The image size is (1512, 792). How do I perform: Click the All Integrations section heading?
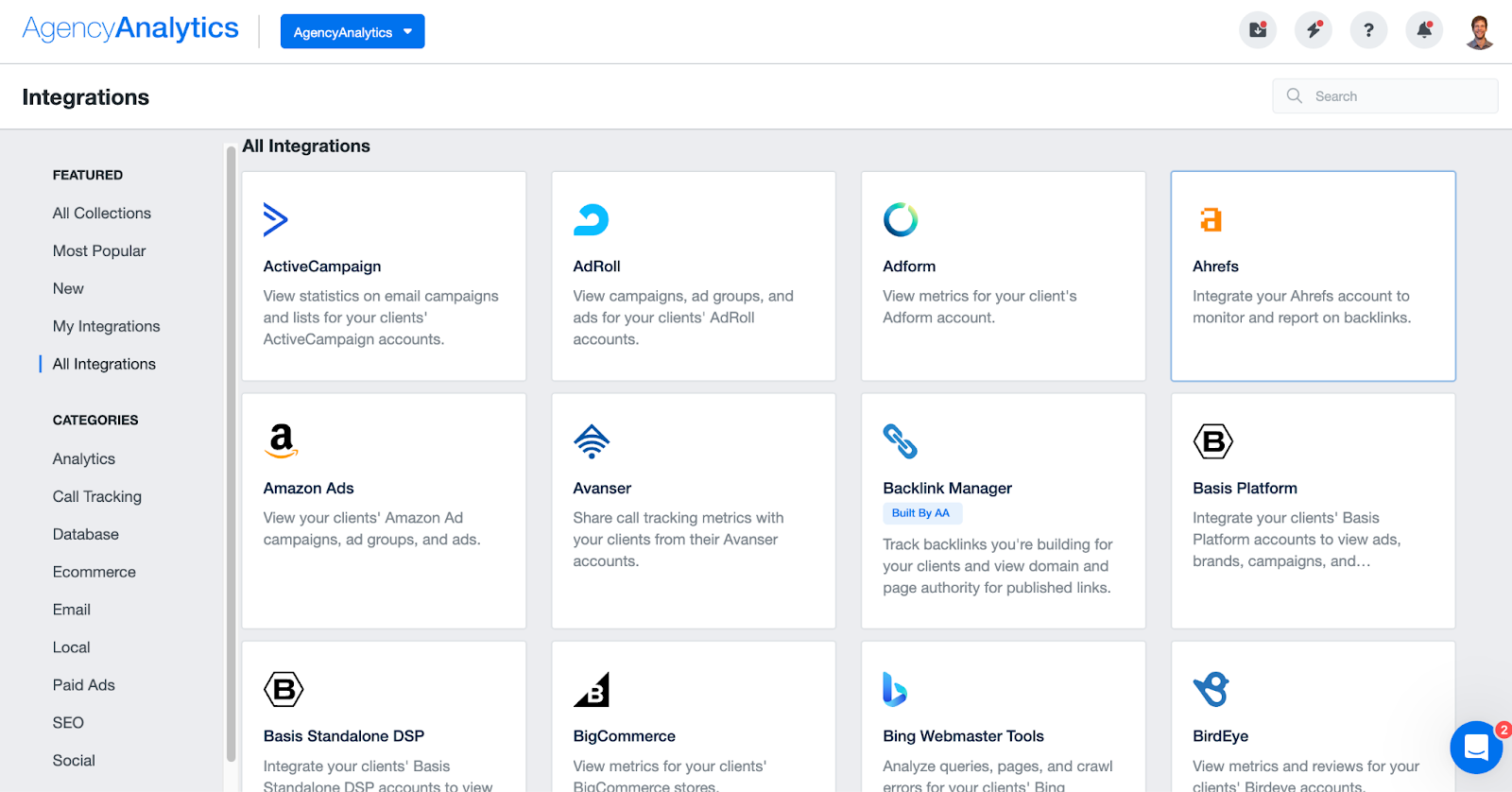[306, 146]
